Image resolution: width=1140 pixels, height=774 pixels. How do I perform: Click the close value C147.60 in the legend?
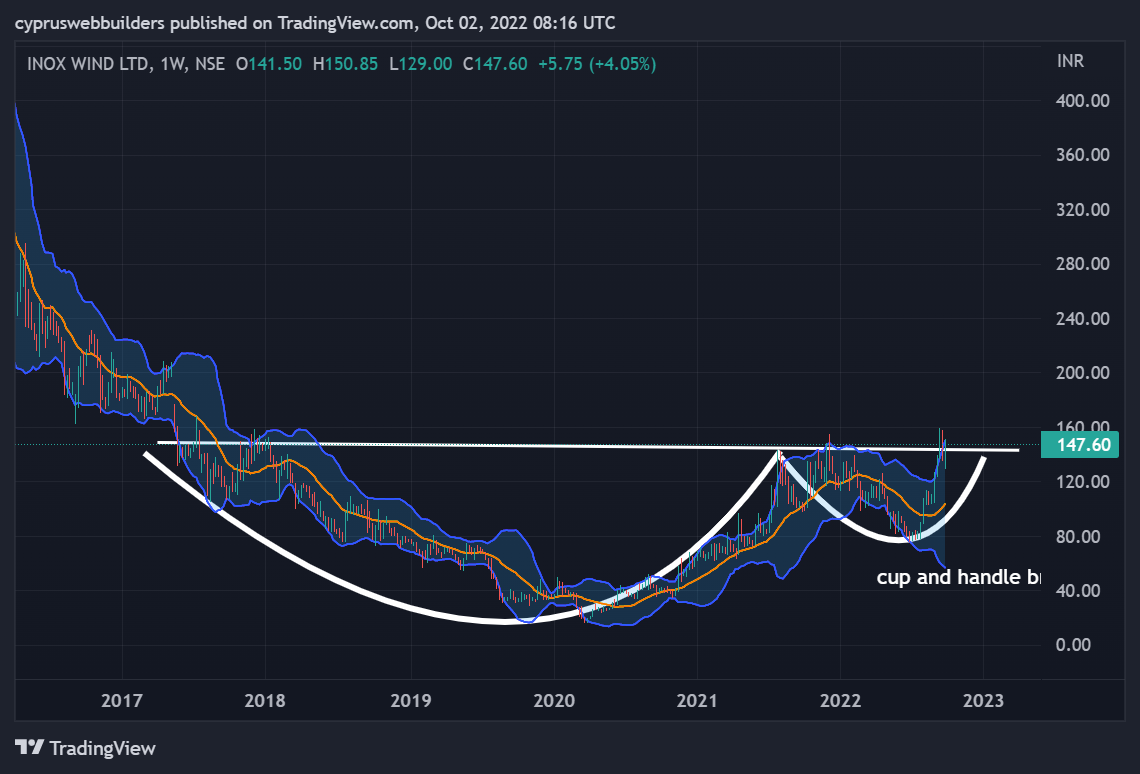[495, 64]
